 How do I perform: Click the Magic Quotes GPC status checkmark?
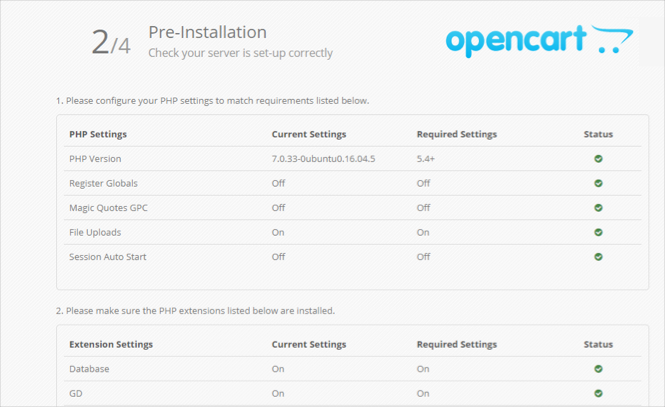coord(598,208)
